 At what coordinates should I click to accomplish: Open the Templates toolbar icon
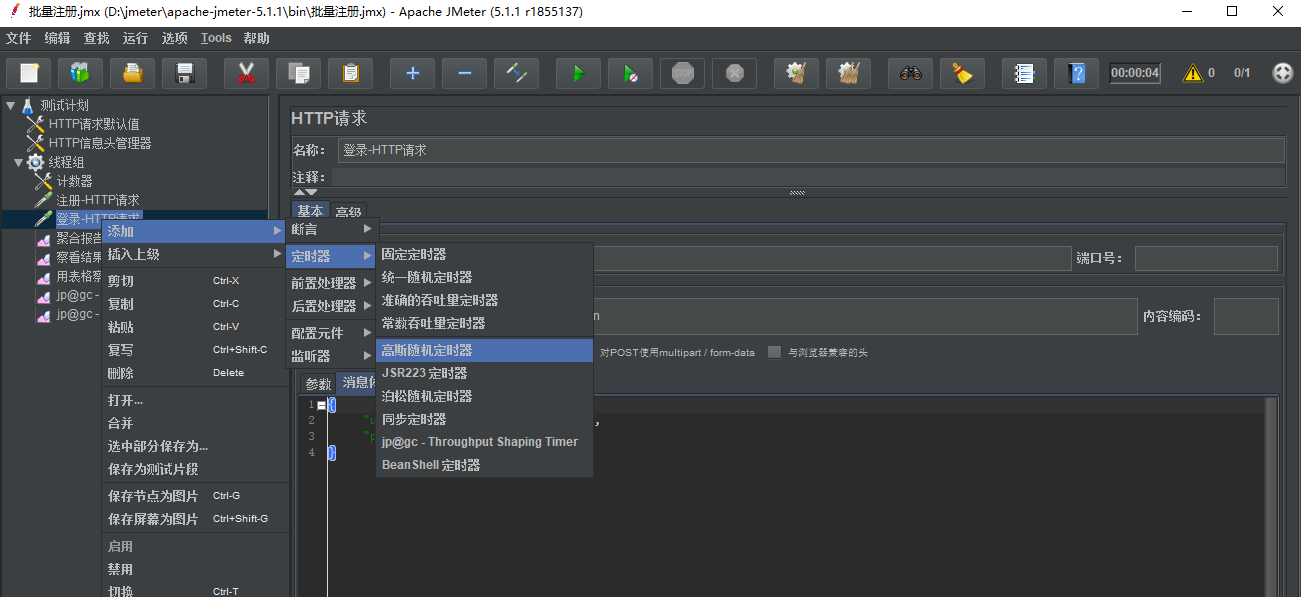80,73
